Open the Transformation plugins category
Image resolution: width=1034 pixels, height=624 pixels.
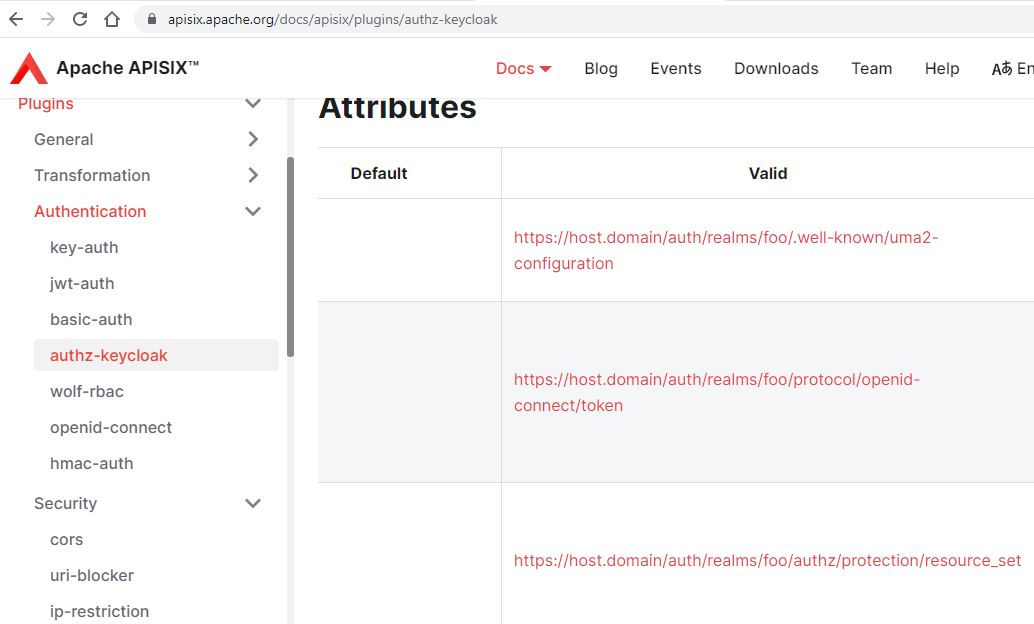[x=92, y=175]
